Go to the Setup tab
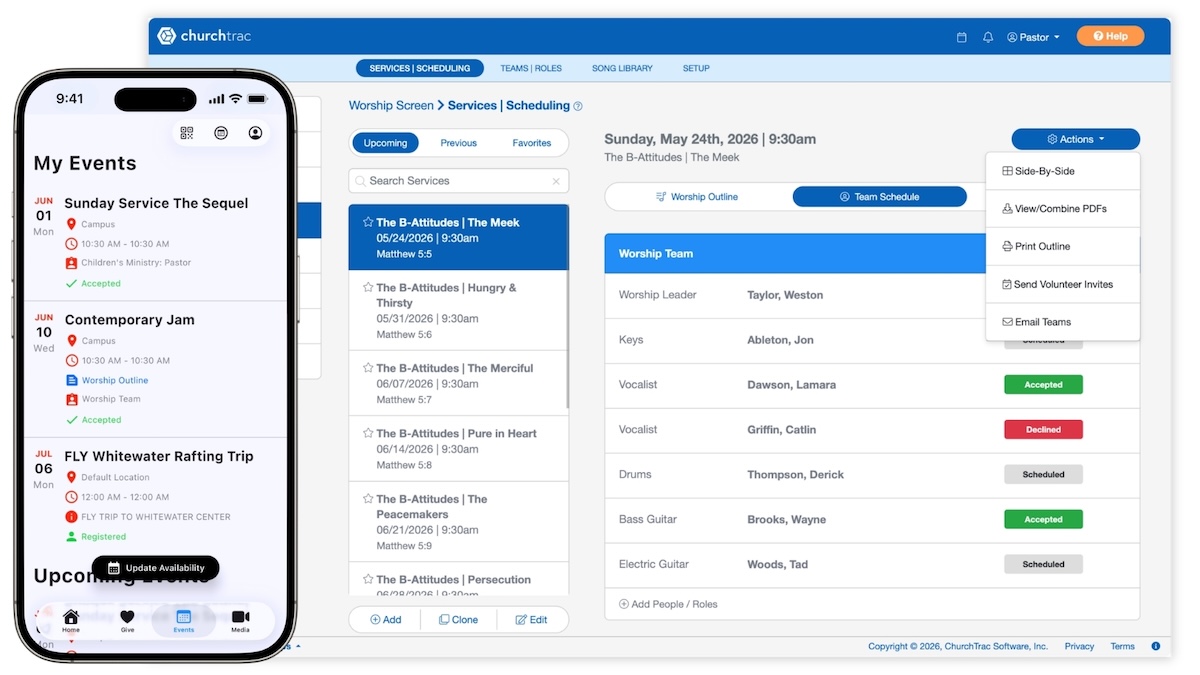This screenshot has width=1200, height=675. tap(696, 68)
